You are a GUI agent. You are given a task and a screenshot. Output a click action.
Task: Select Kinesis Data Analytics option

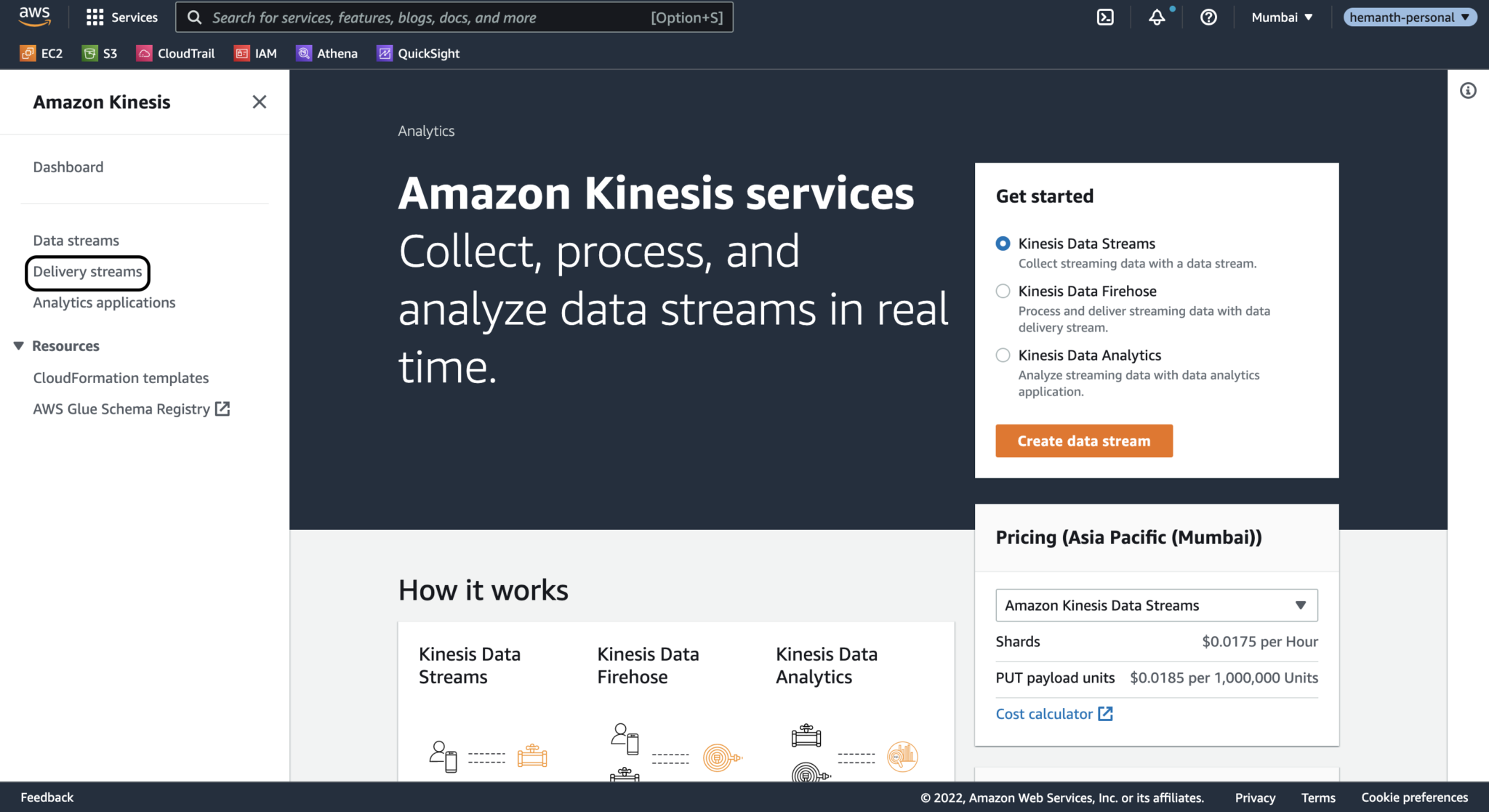tap(1003, 355)
